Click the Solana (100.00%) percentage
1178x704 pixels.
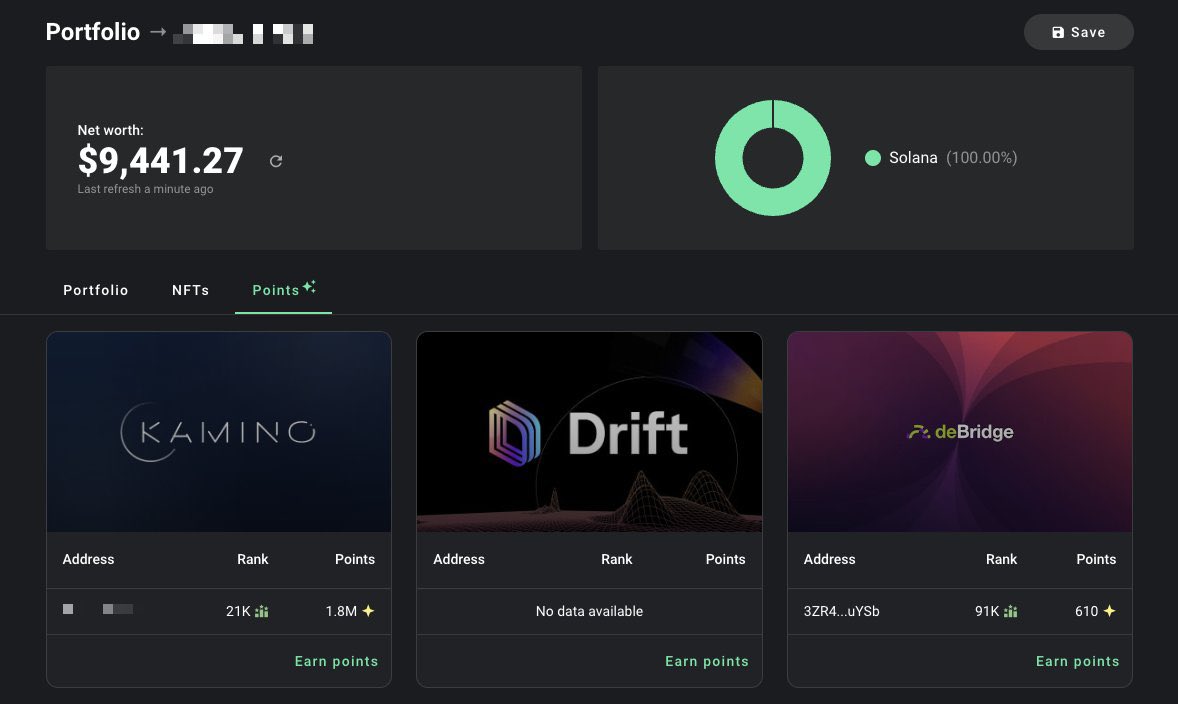(x=981, y=158)
